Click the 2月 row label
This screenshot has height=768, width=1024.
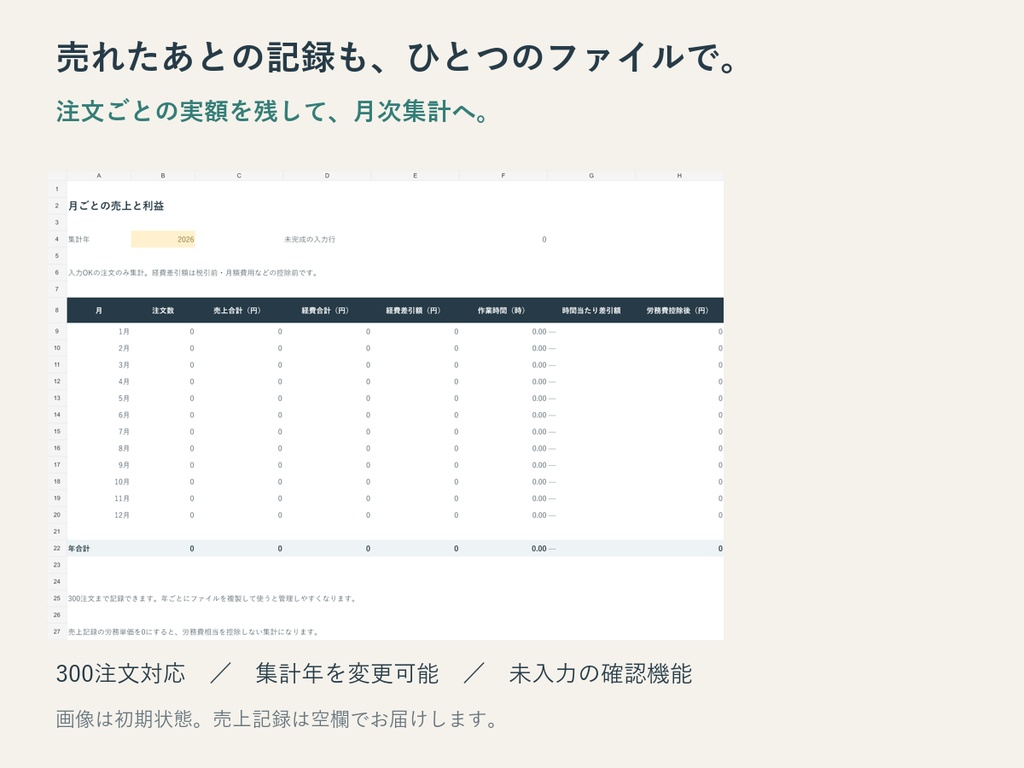click(x=123, y=348)
